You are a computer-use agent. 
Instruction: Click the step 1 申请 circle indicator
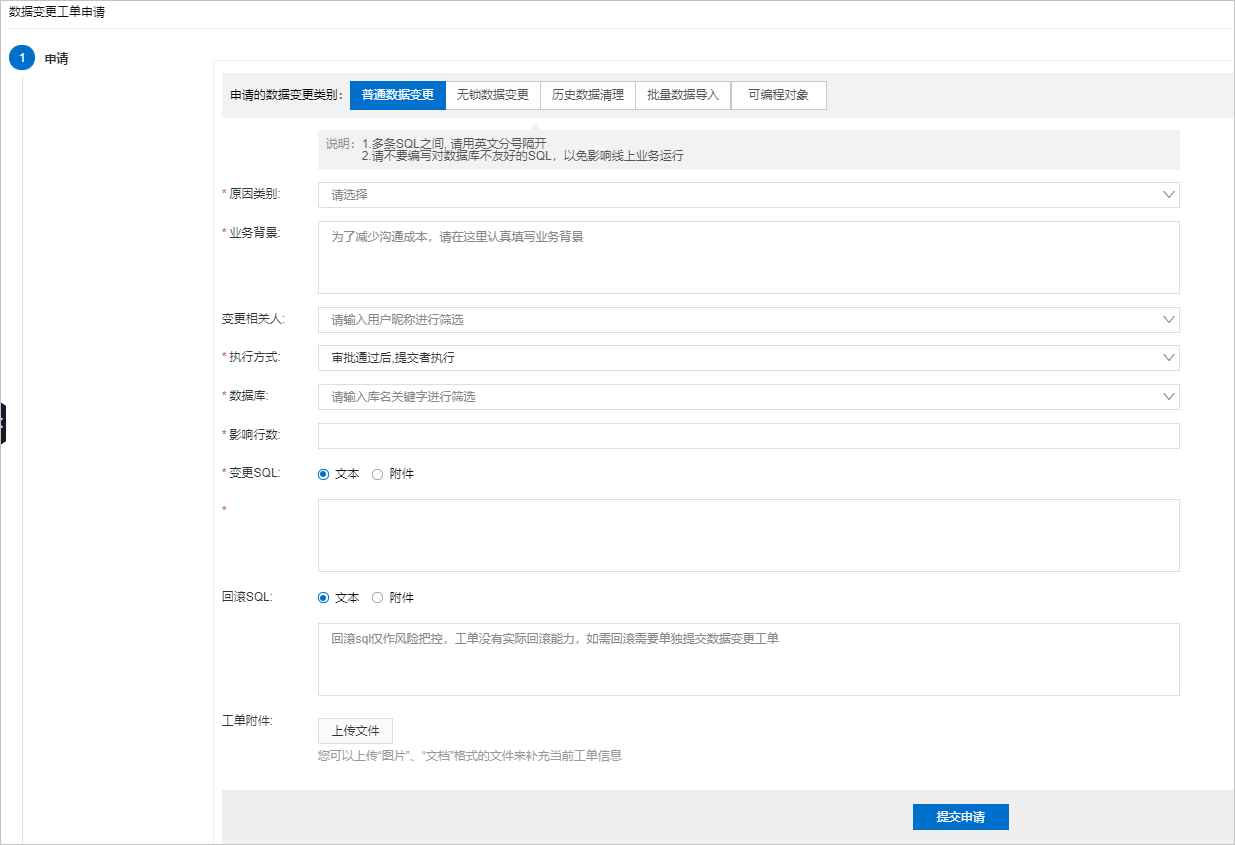point(22,58)
